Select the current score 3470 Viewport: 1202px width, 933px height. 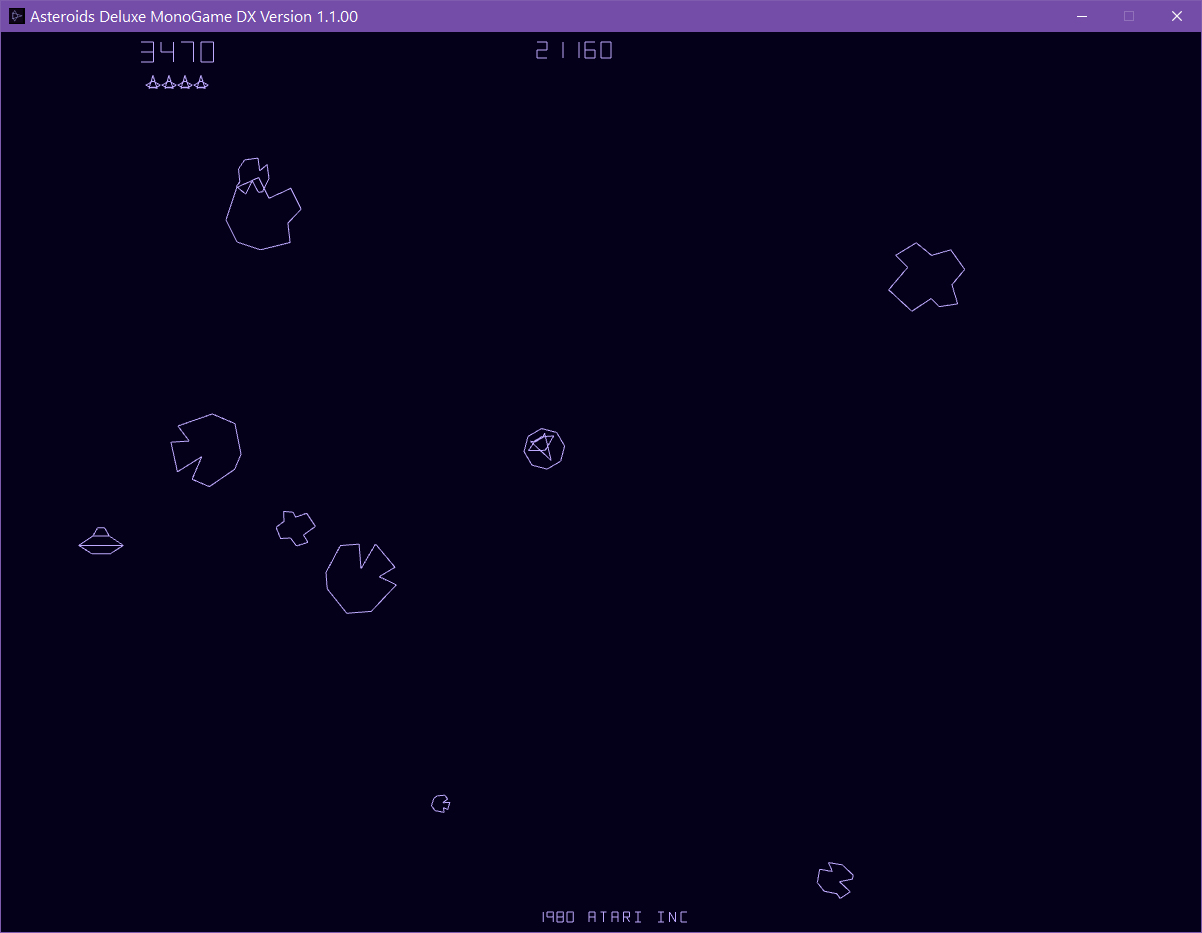(x=177, y=50)
